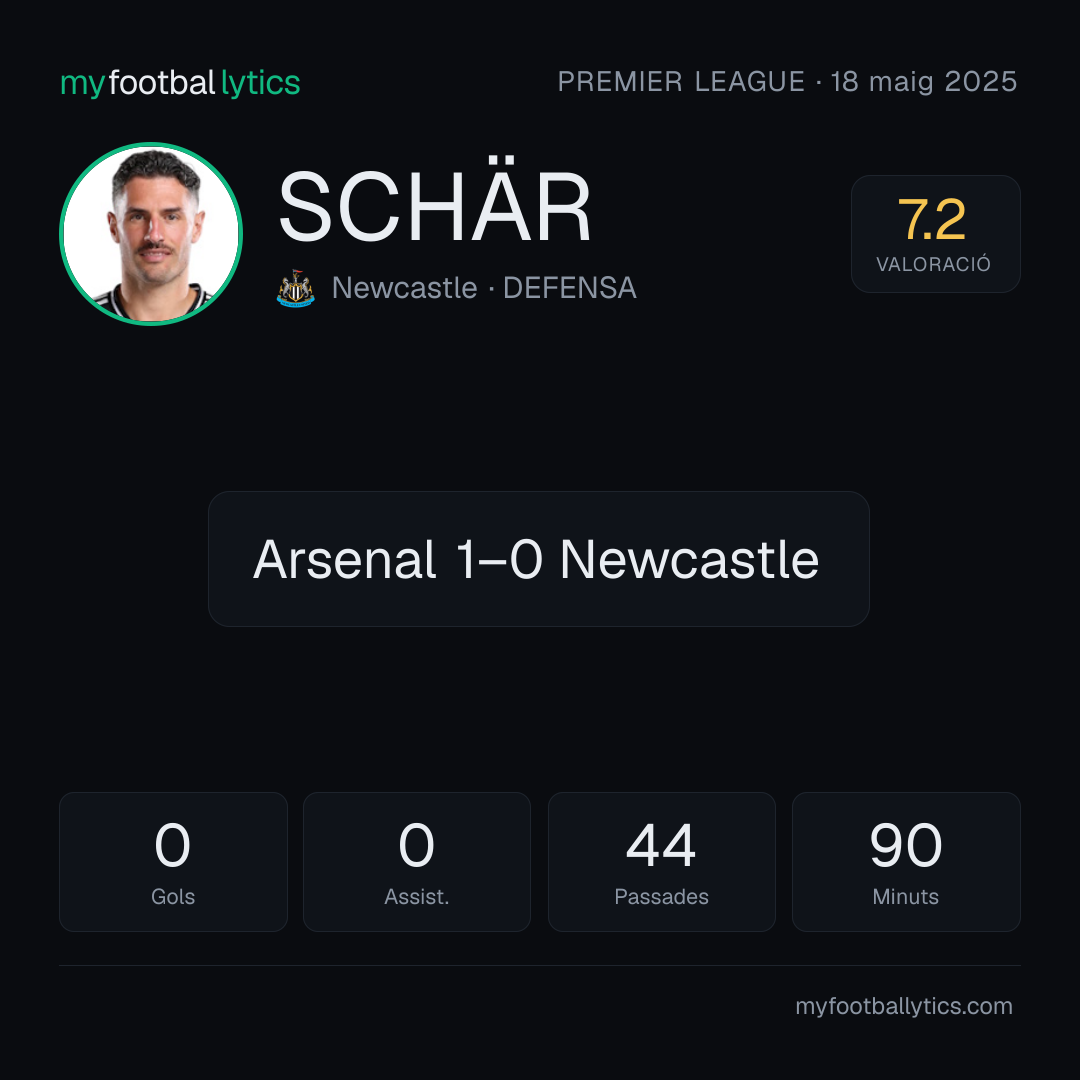Screen dimensions: 1080x1080
Task: Click the '18 maig 2025' date text
Action: point(924,81)
